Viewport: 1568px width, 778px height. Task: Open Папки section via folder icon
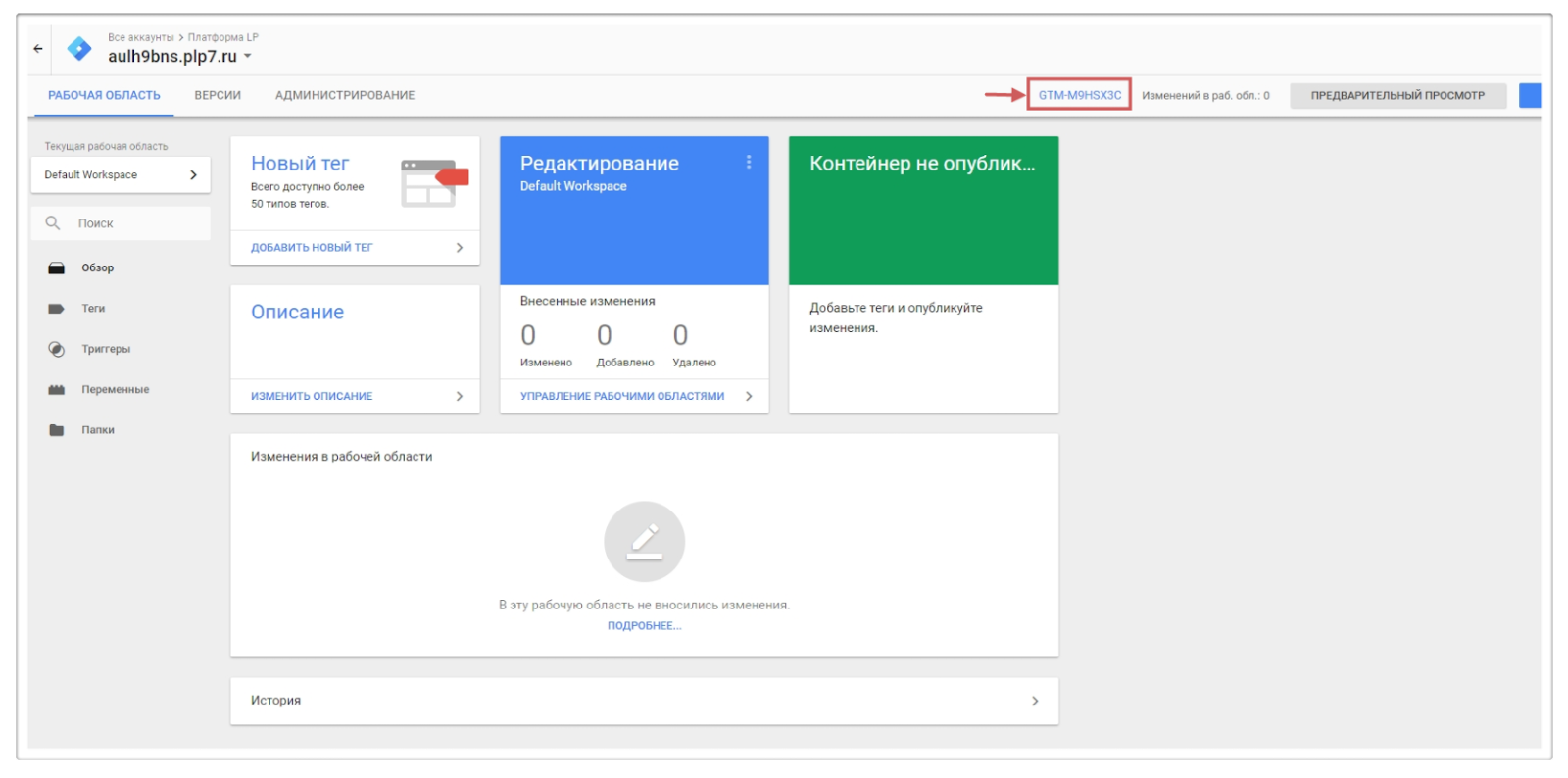tap(57, 430)
